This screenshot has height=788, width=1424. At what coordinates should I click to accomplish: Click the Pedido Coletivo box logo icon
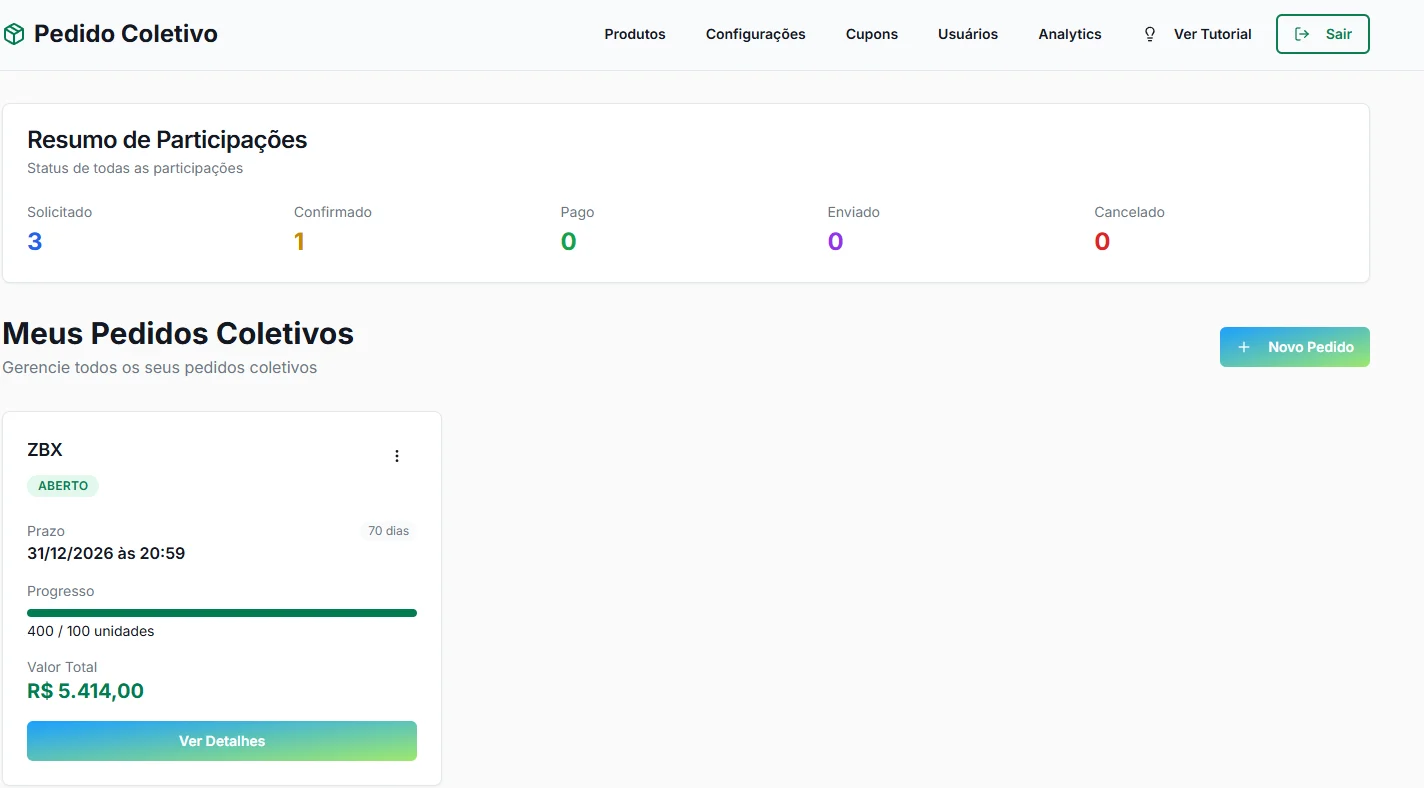click(x=14, y=34)
